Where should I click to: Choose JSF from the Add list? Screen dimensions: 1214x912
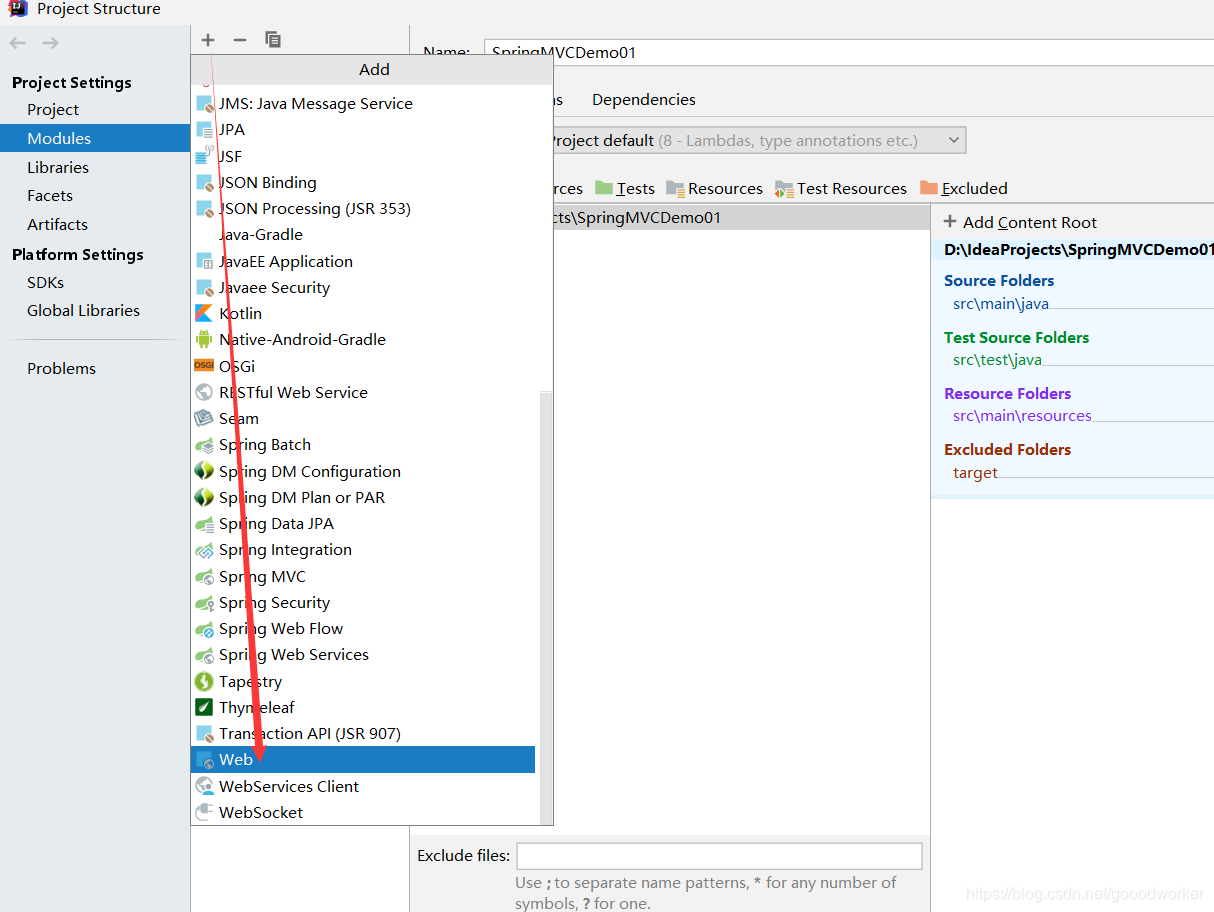(x=365, y=156)
